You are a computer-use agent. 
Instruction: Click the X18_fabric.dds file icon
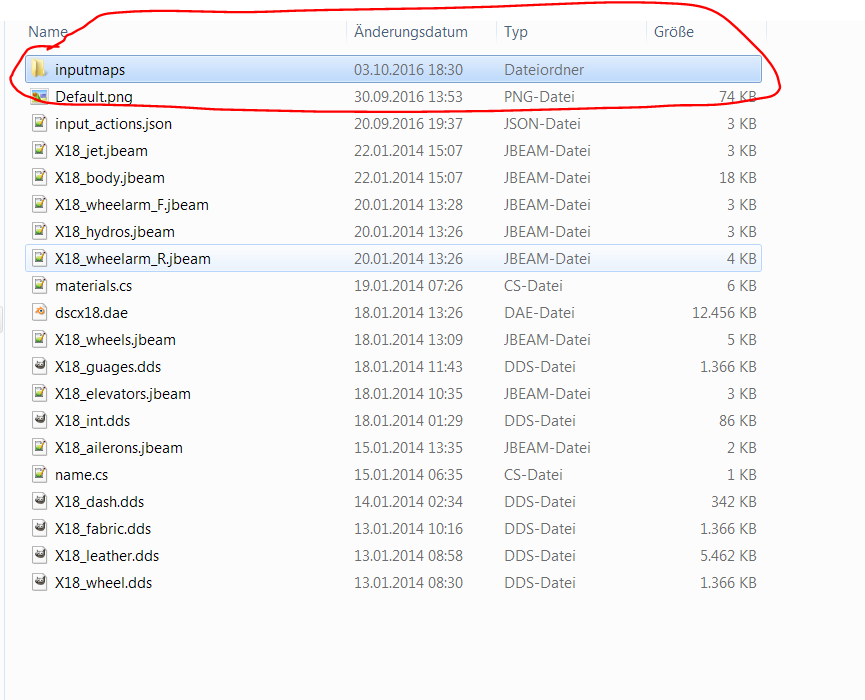tap(39, 528)
